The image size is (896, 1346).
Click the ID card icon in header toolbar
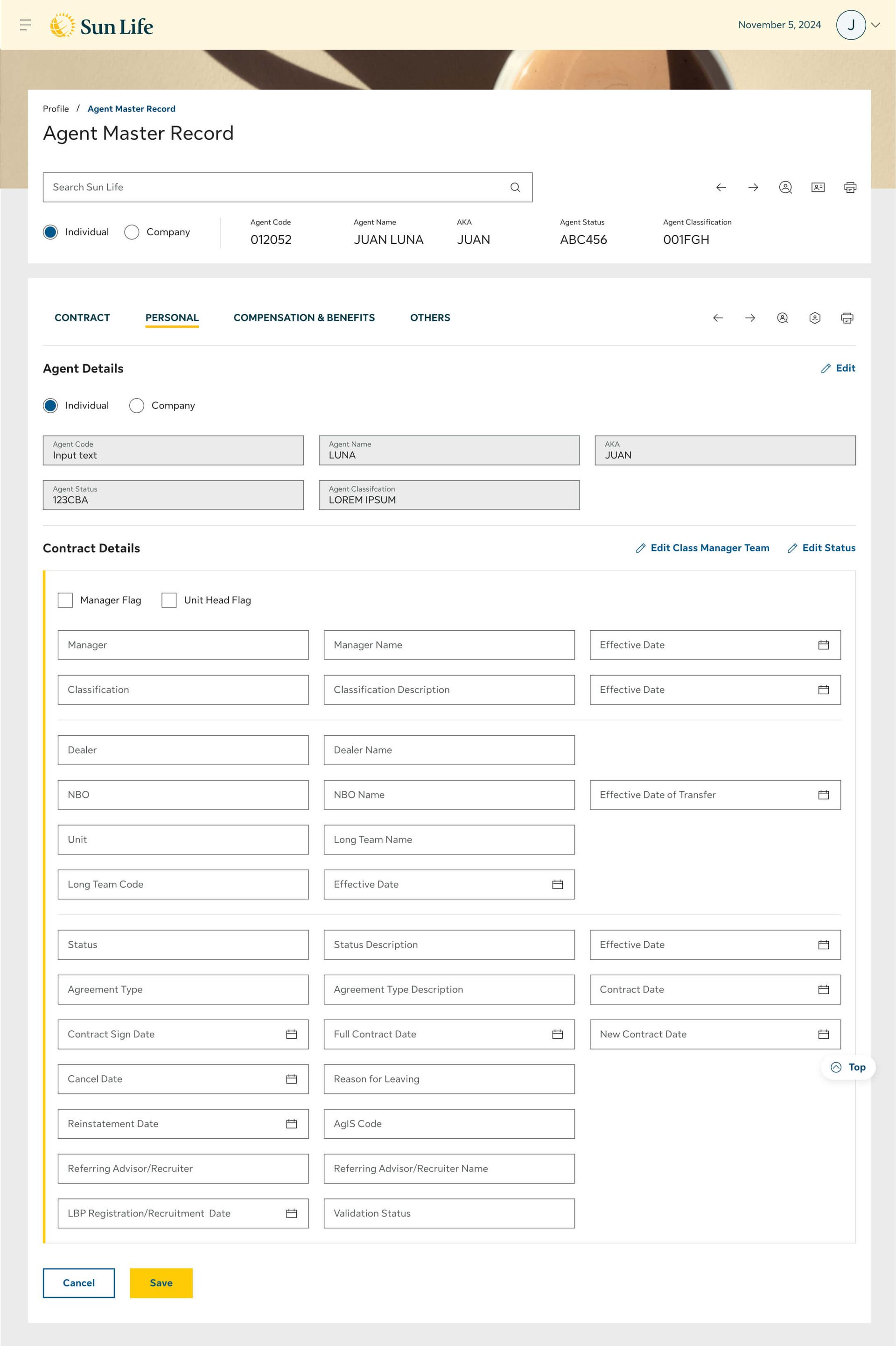[x=818, y=188]
